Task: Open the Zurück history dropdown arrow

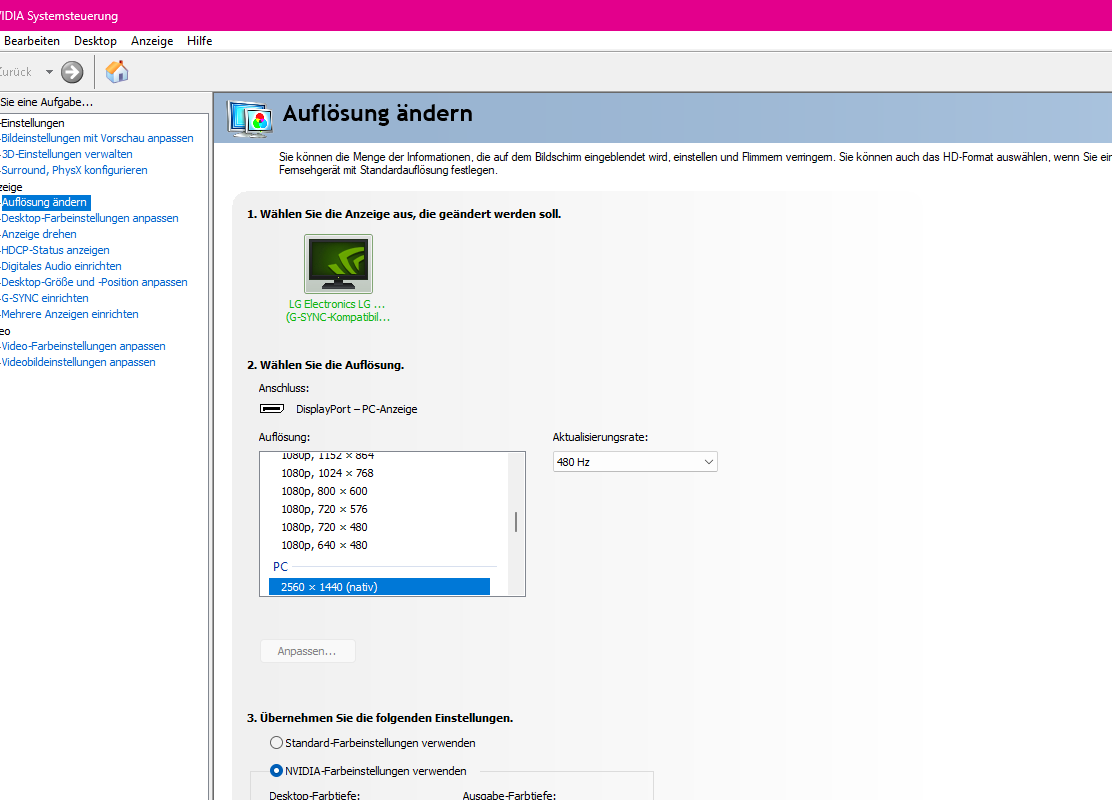Action: tap(49, 72)
